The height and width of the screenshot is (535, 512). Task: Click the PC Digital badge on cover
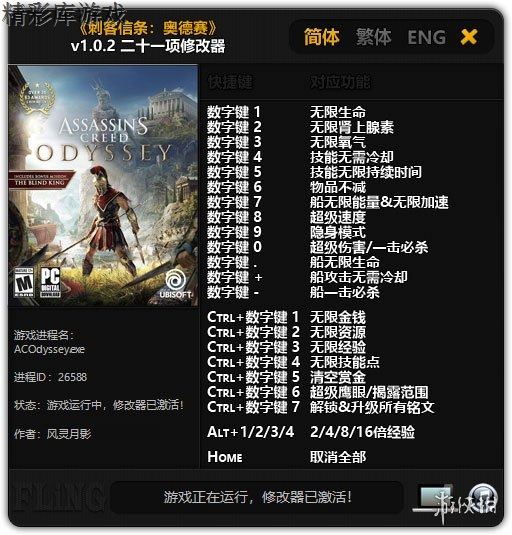click(50, 283)
